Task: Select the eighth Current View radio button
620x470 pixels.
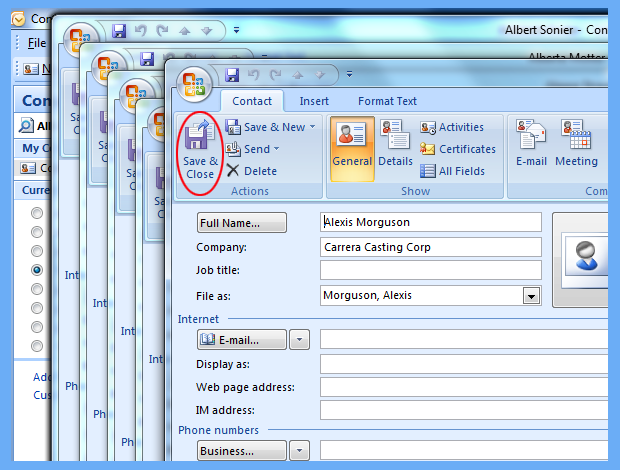Action: pyautogui.click(x=37, y=346)
